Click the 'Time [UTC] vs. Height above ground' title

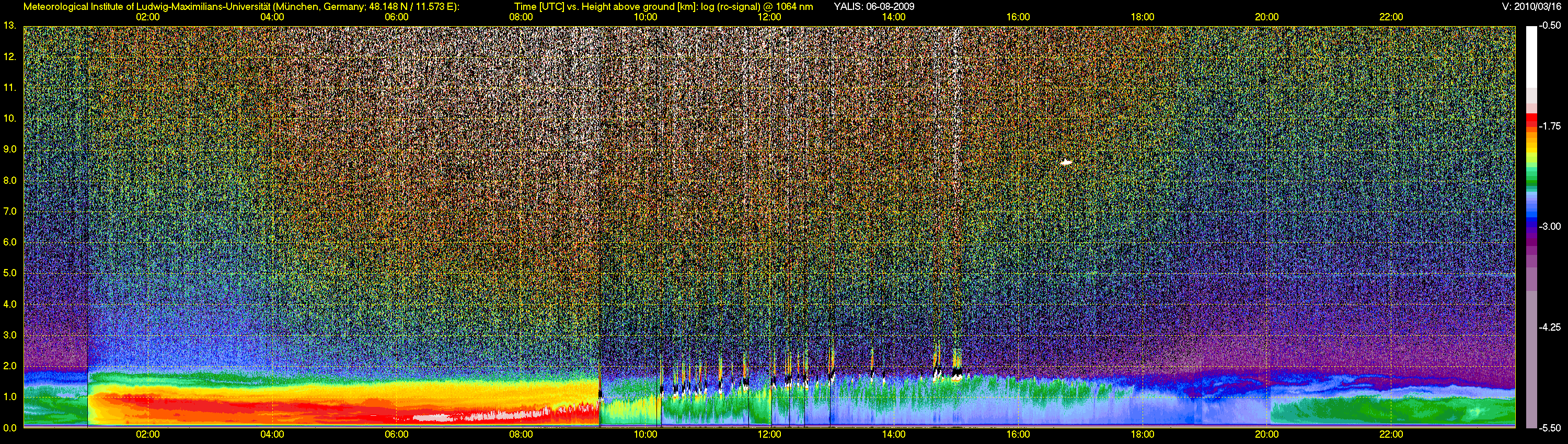[663, 7]
